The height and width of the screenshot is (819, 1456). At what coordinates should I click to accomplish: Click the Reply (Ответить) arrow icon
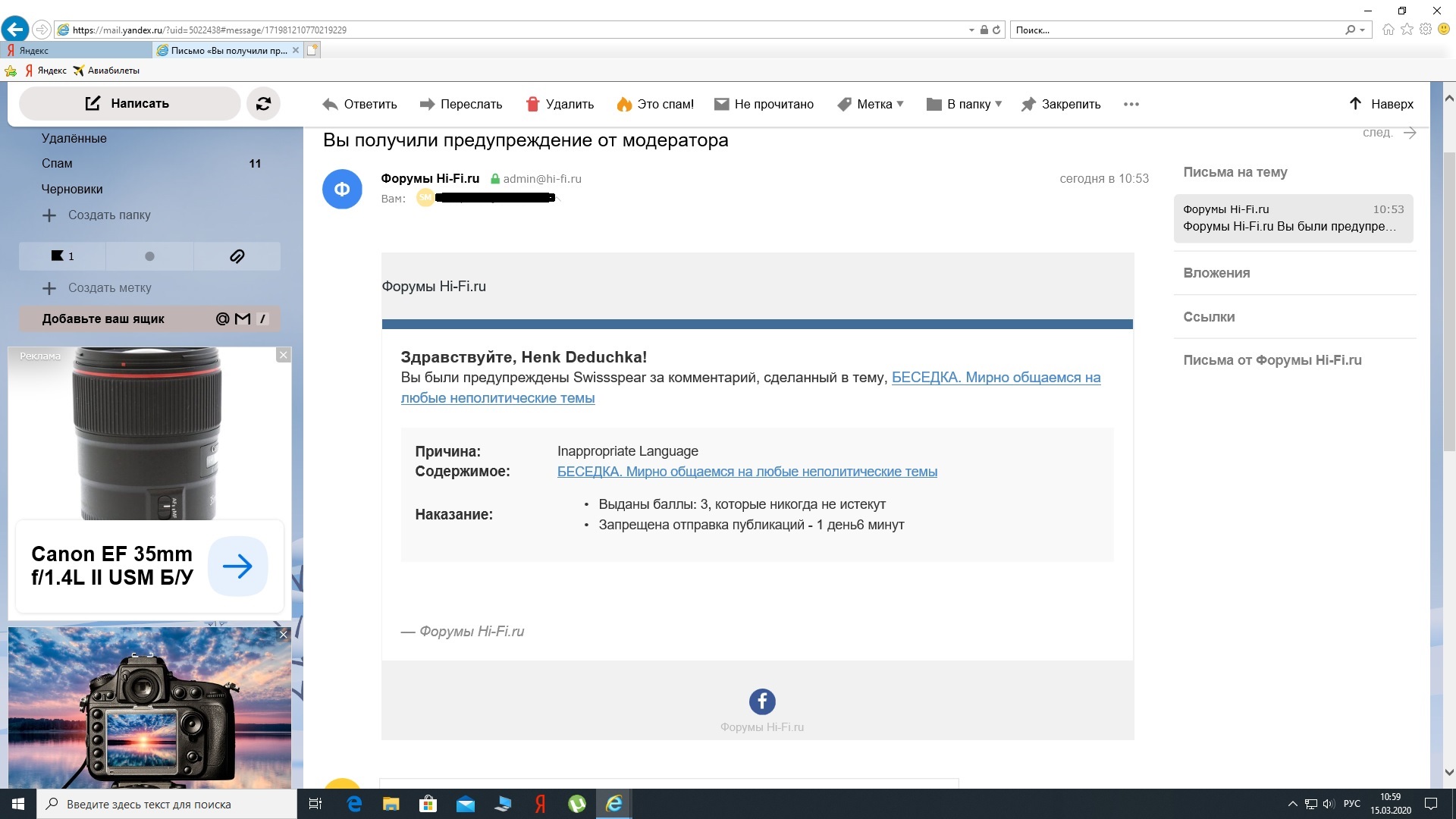[330, 105]
